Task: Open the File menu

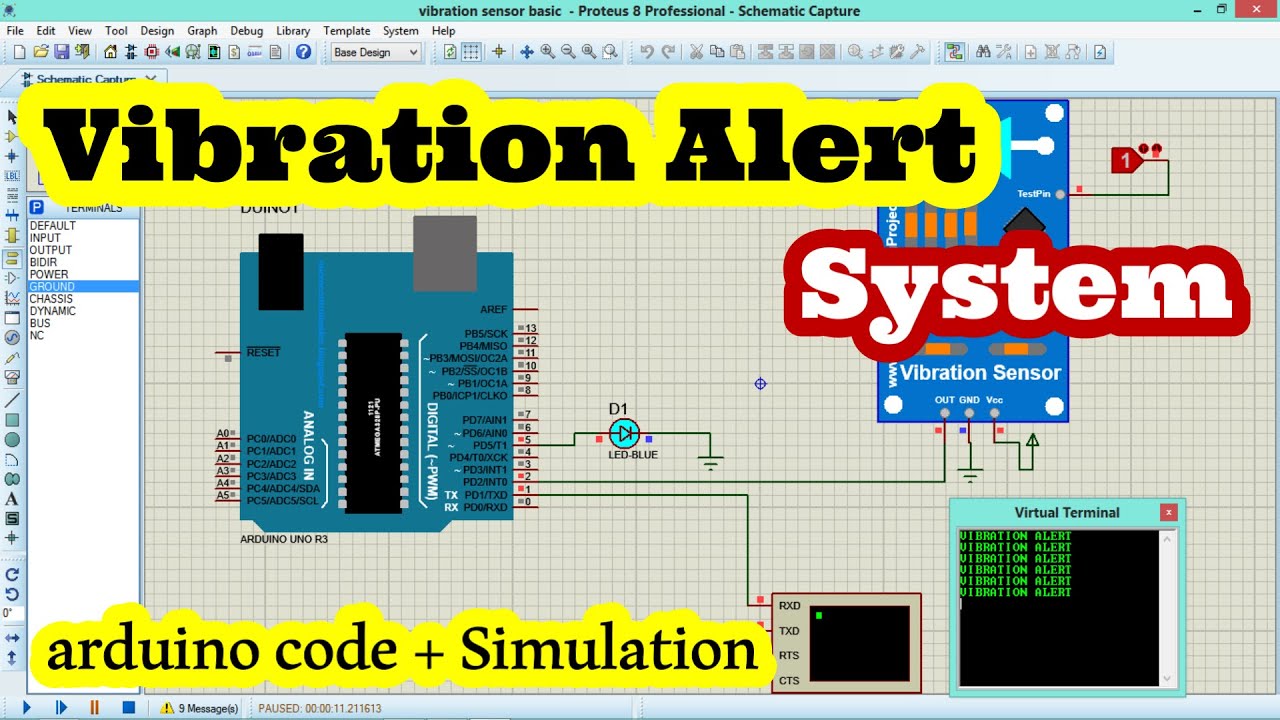Action: click(15, 31)
